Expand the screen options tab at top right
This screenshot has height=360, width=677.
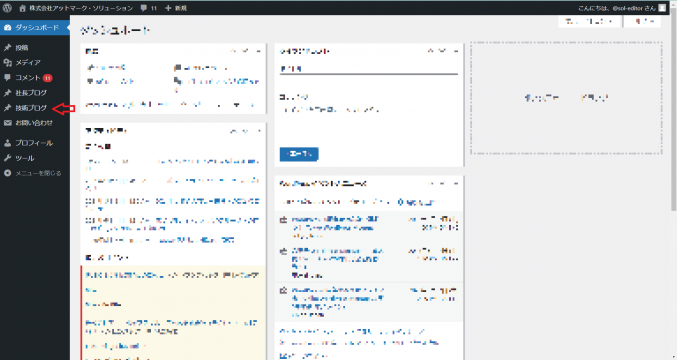tap(589, 21)
